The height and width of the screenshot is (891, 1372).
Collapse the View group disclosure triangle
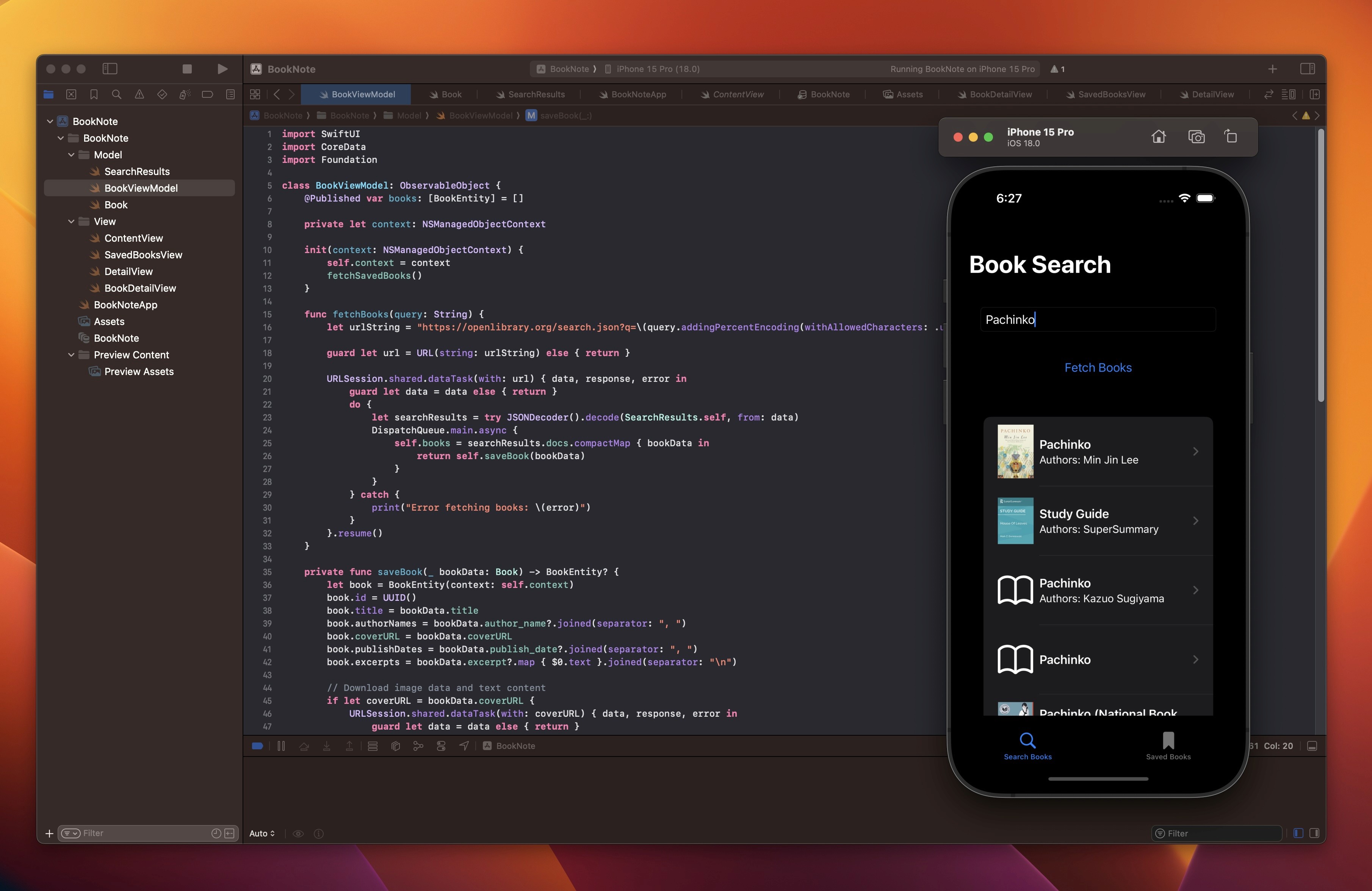(72, 221)
